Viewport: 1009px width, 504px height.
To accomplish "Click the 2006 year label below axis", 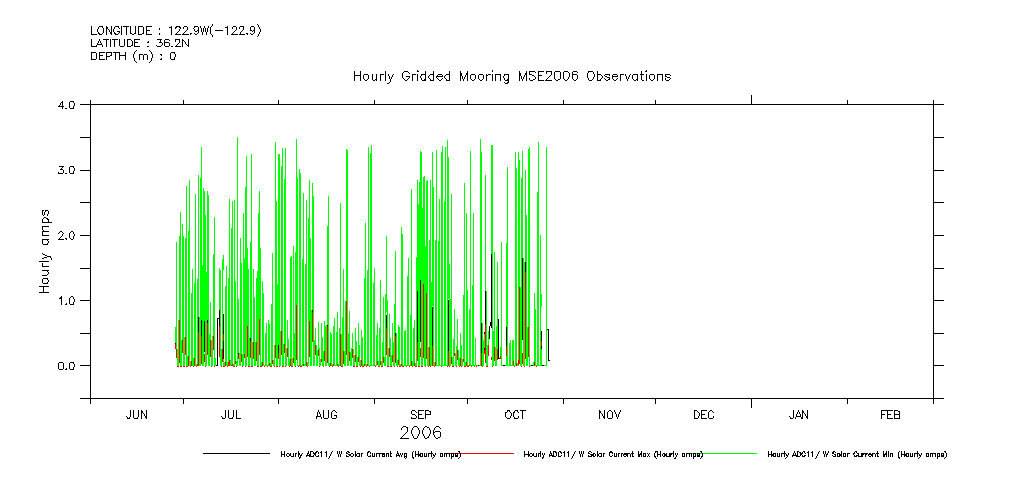I will pyautogui.click(x=420, y=433).
